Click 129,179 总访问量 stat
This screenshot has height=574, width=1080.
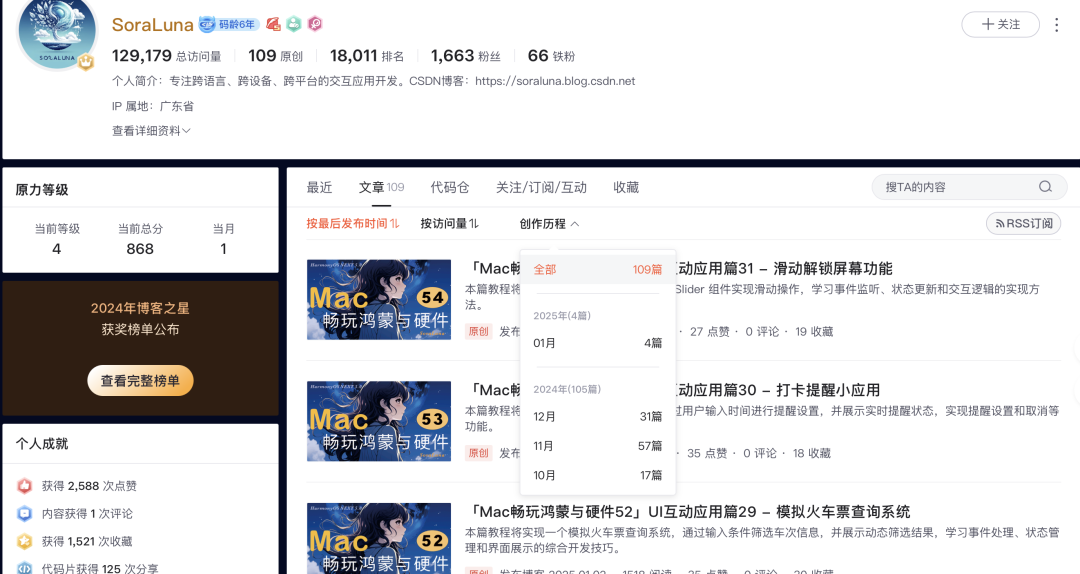[167, 56]
